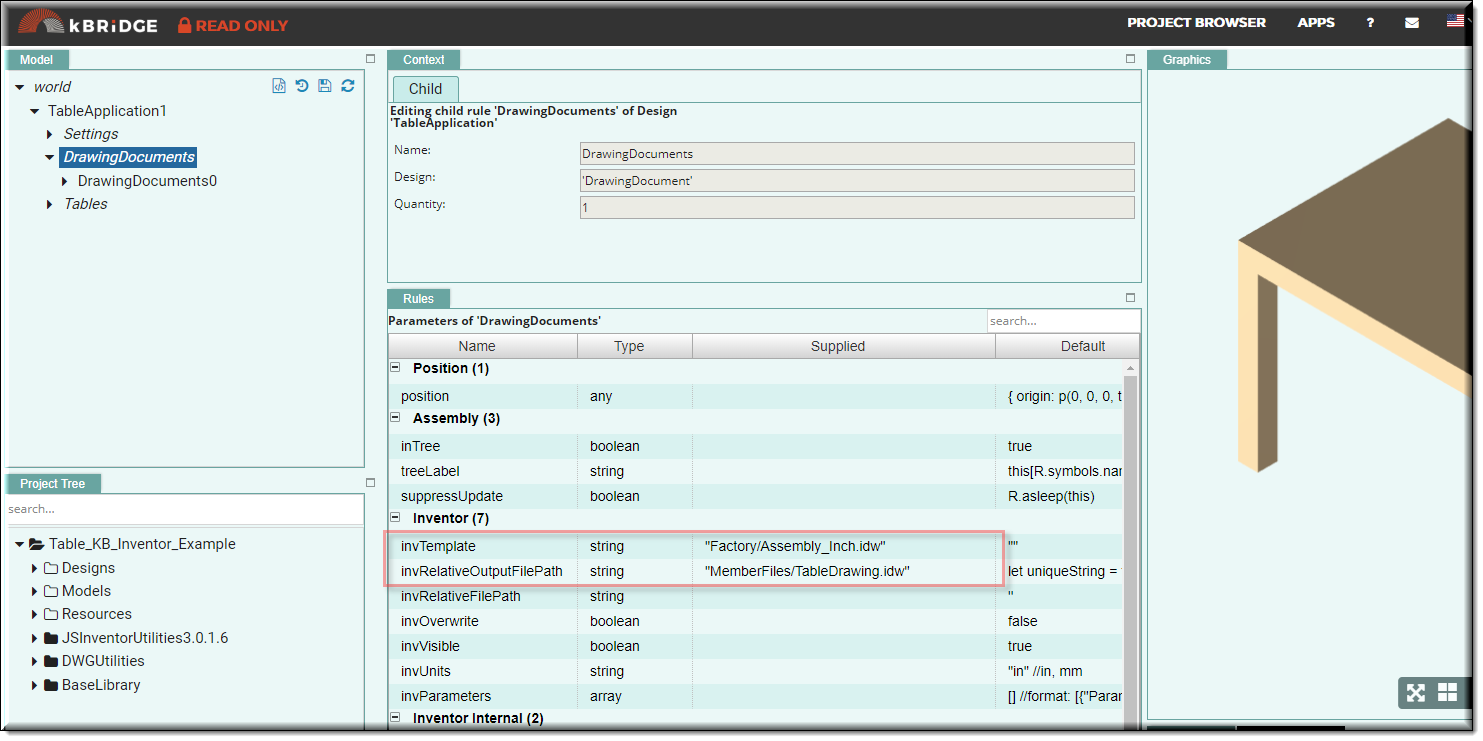The image size is (1483, 741).
Task: Select the Resources folder label
Action: pos(97,614)
